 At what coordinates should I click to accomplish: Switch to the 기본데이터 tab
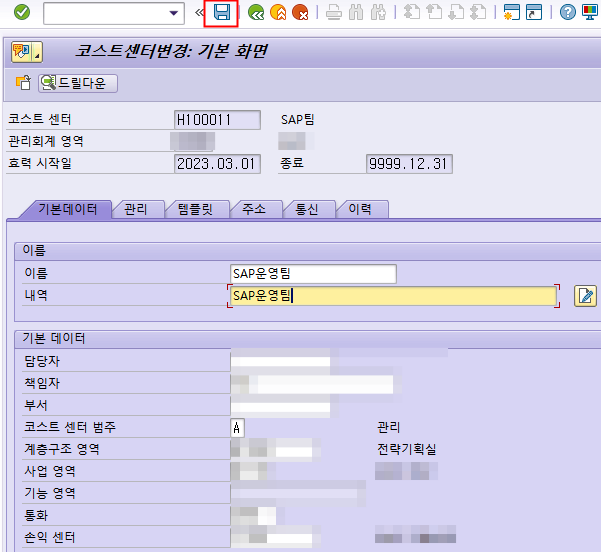tap(67, 209)
